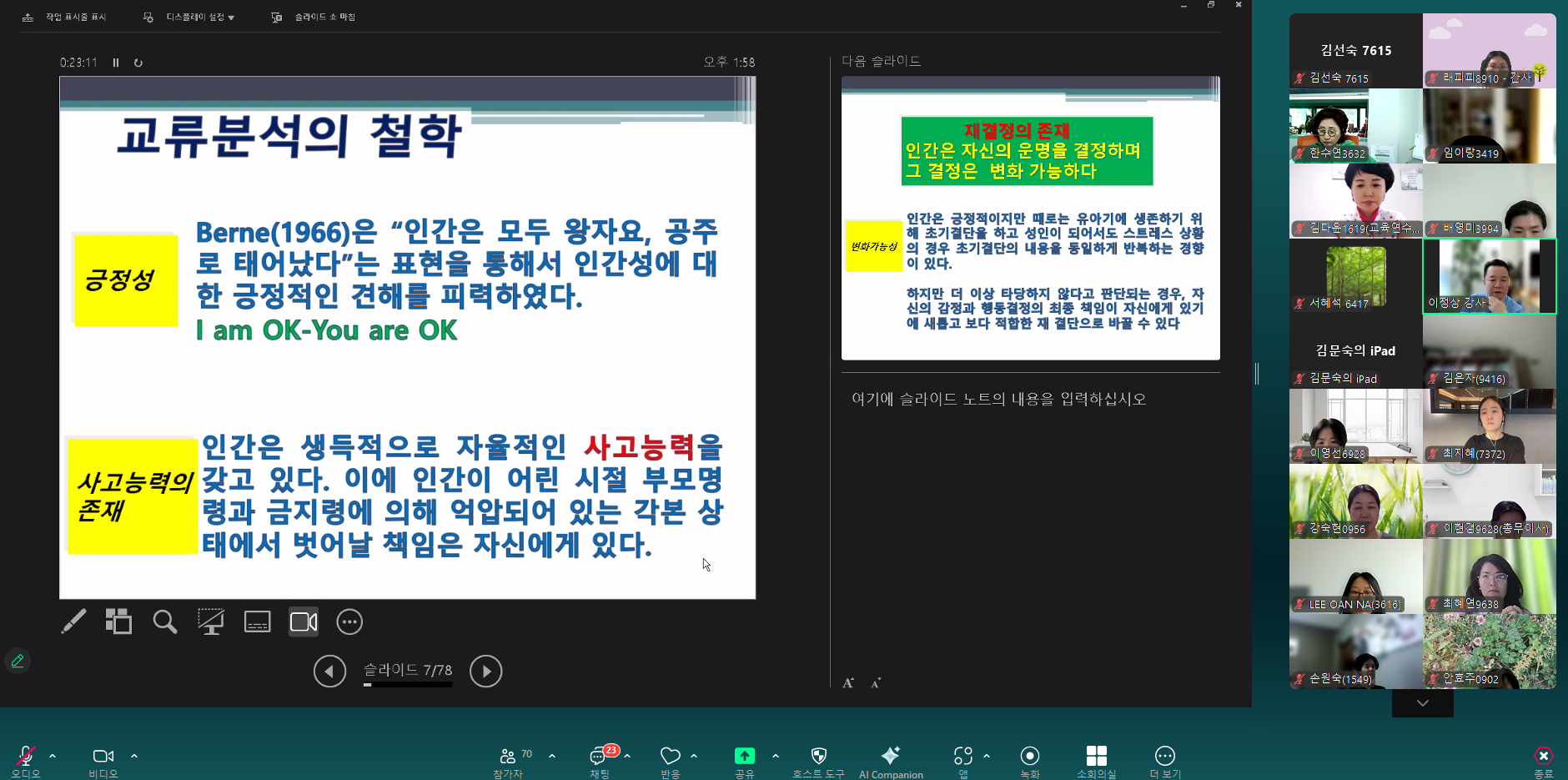Expand the audio options arrow
The image size is (1568, 780).
[53, 756]
